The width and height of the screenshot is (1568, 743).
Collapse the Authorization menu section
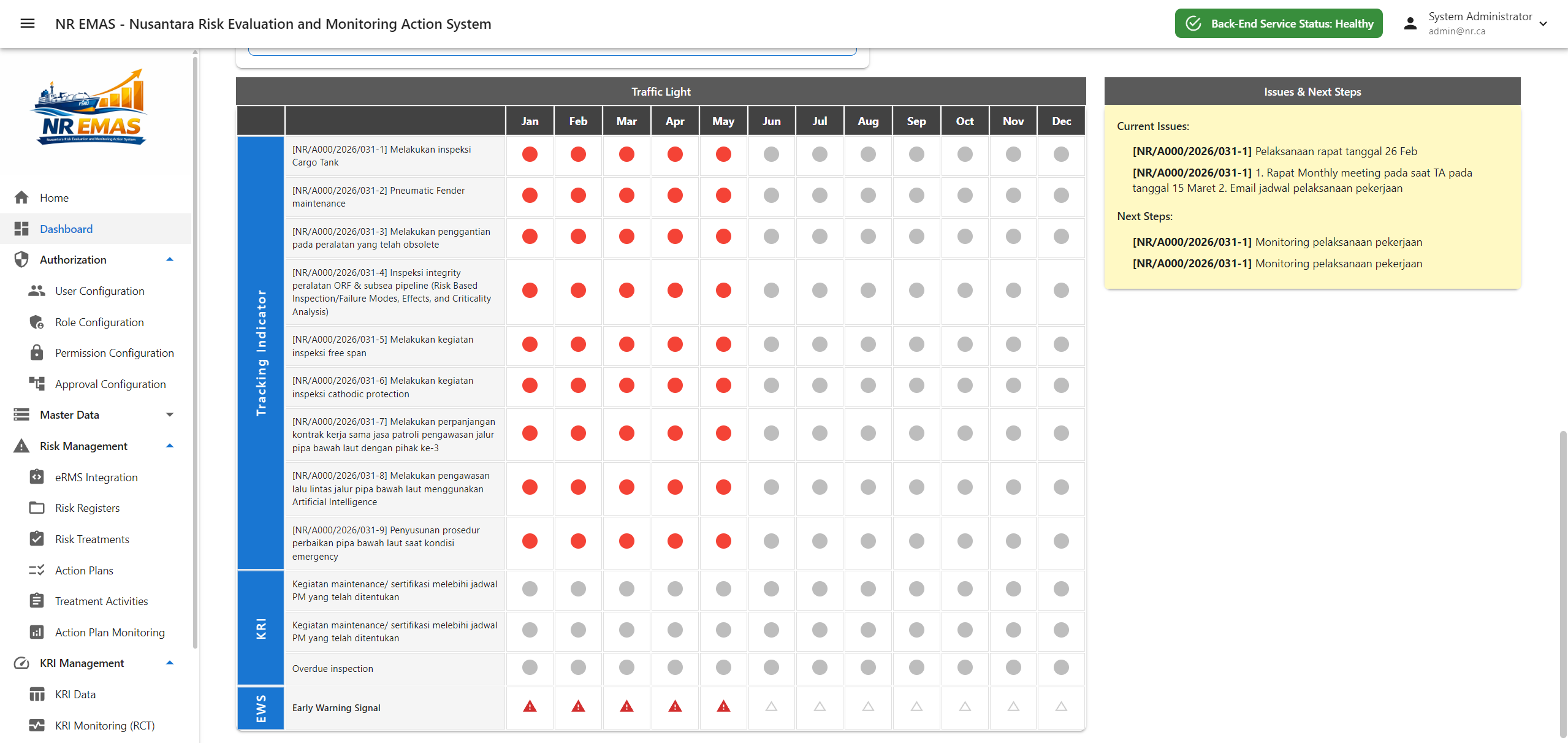pyautogui.click(x=170, y=259)
